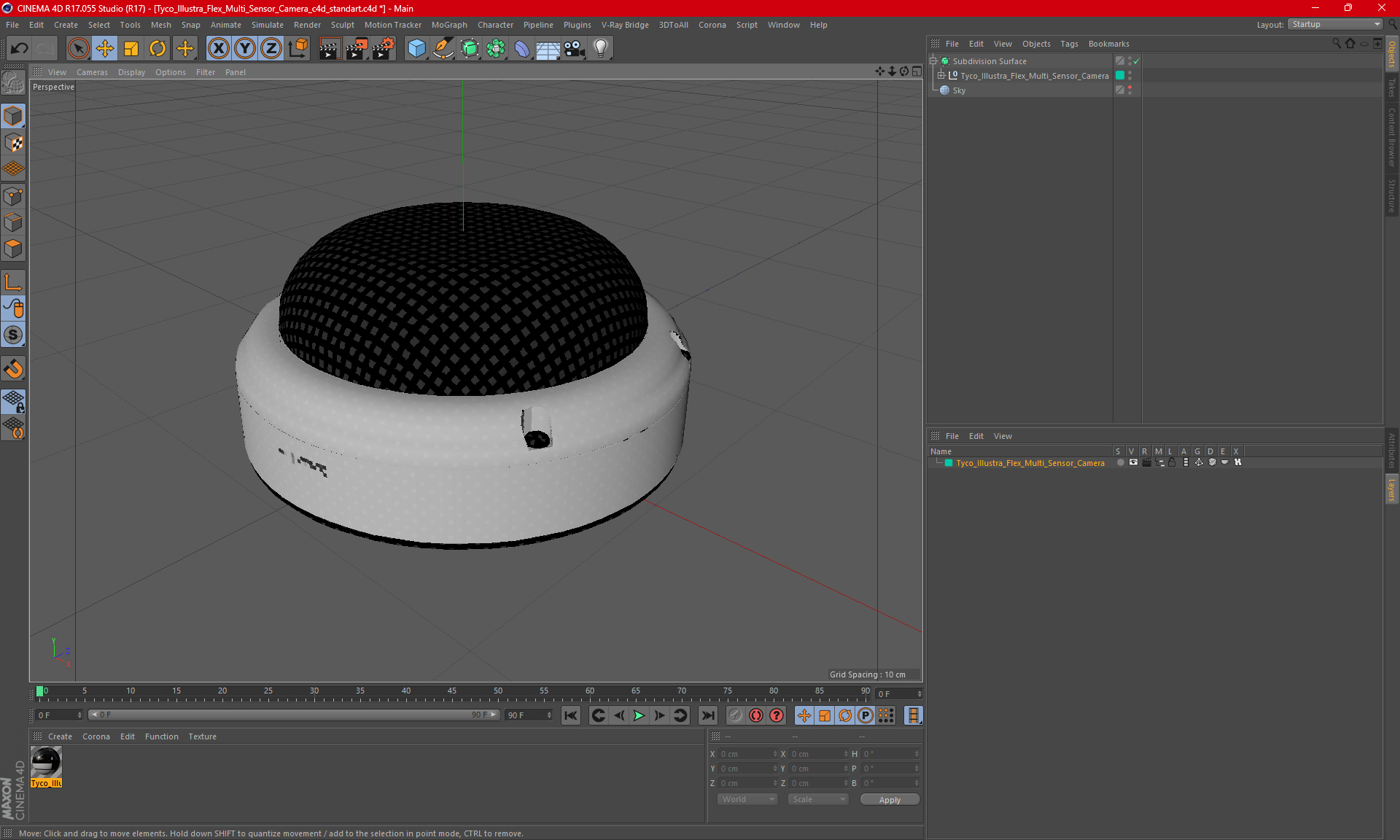This screenshot has width=1400, height=840.
Task: Open the World coordinate system dropdown
Action: [x=747, y=800]
